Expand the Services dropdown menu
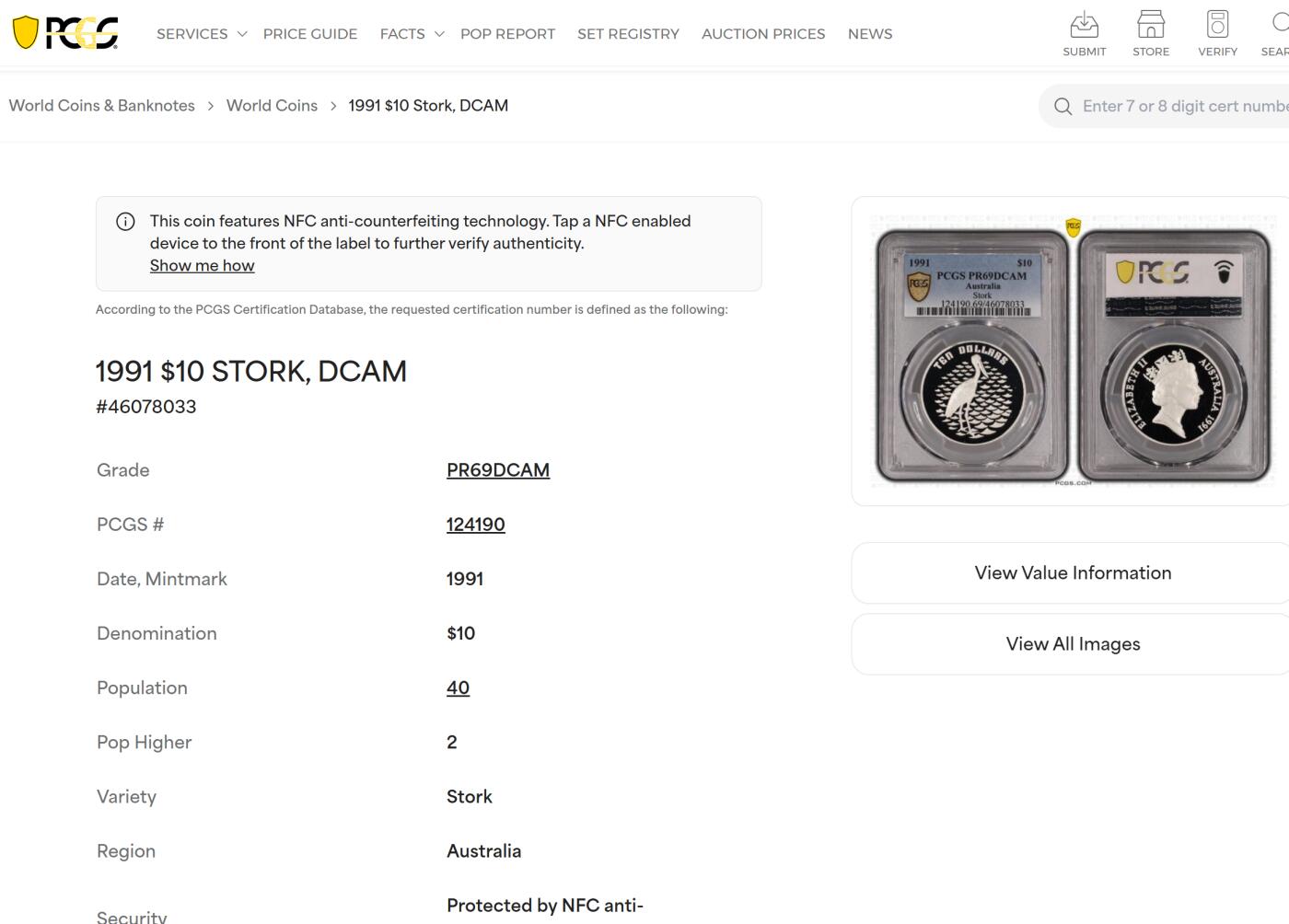The width and height of the screenshot is (1289, 924). [202, 34]
